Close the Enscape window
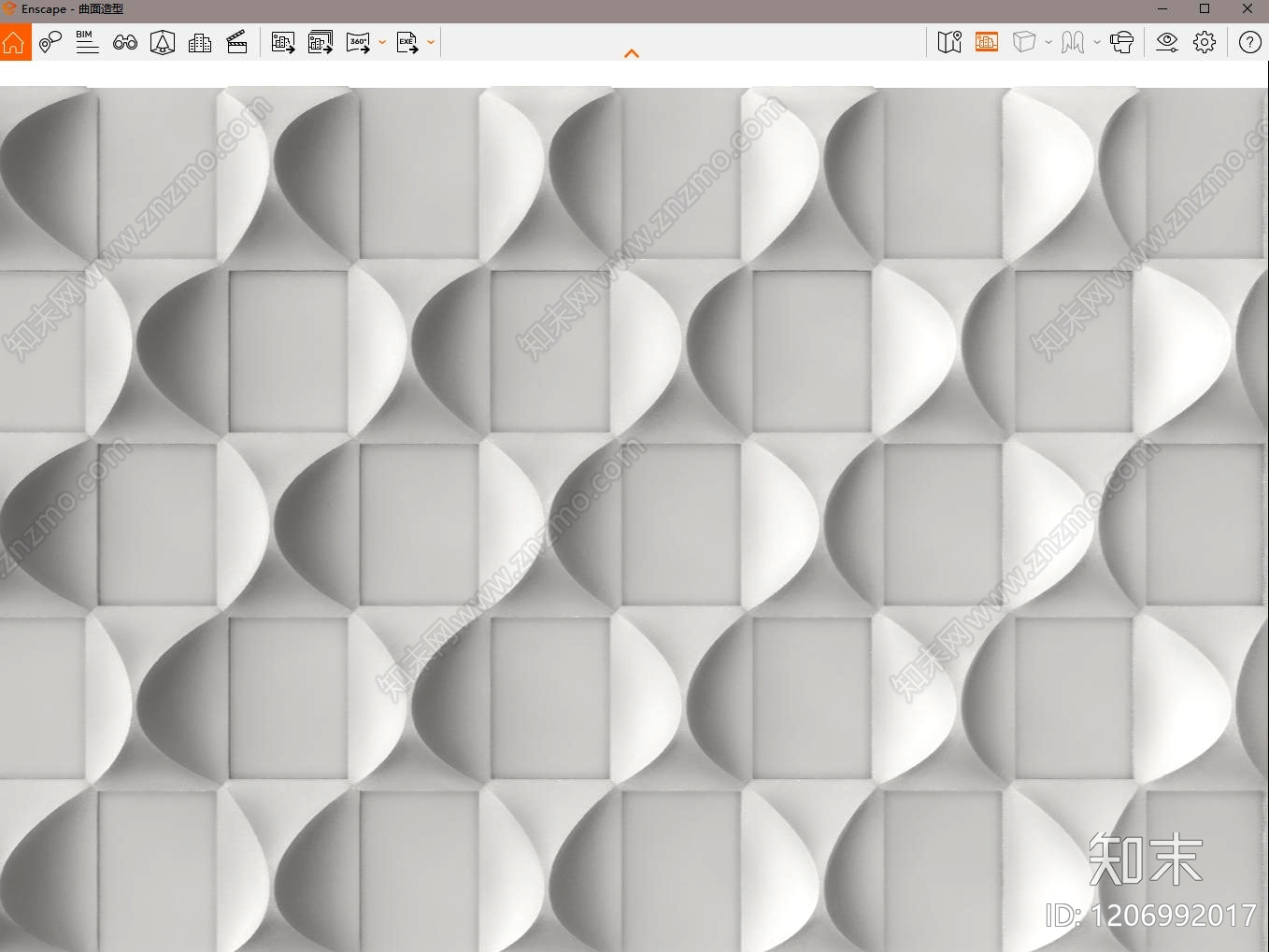1269x952 pixels. pos(1248,8)
